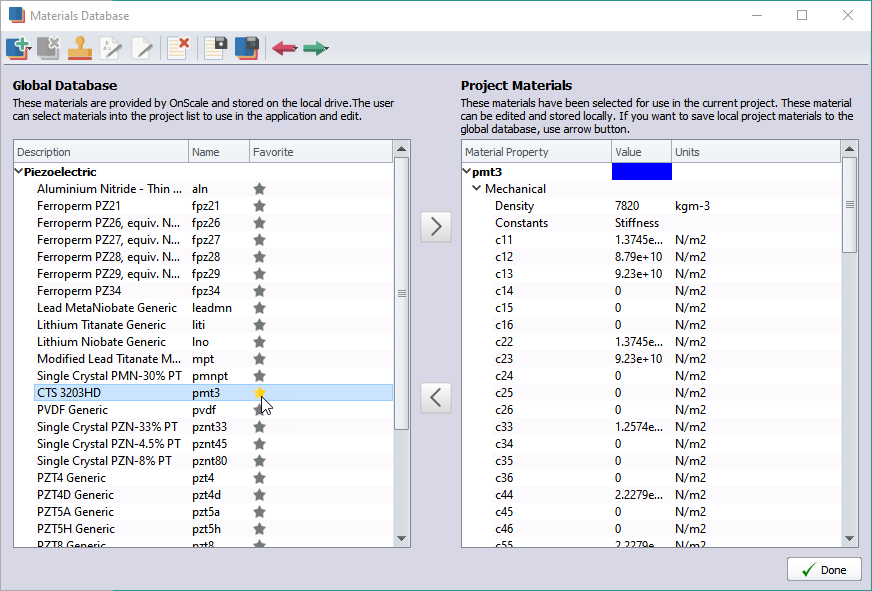Image resolution: width=872 pixels, height=591 pixels.
Task: Toggle favorite star for CTS 3203HD
Action: click(259, 393)
